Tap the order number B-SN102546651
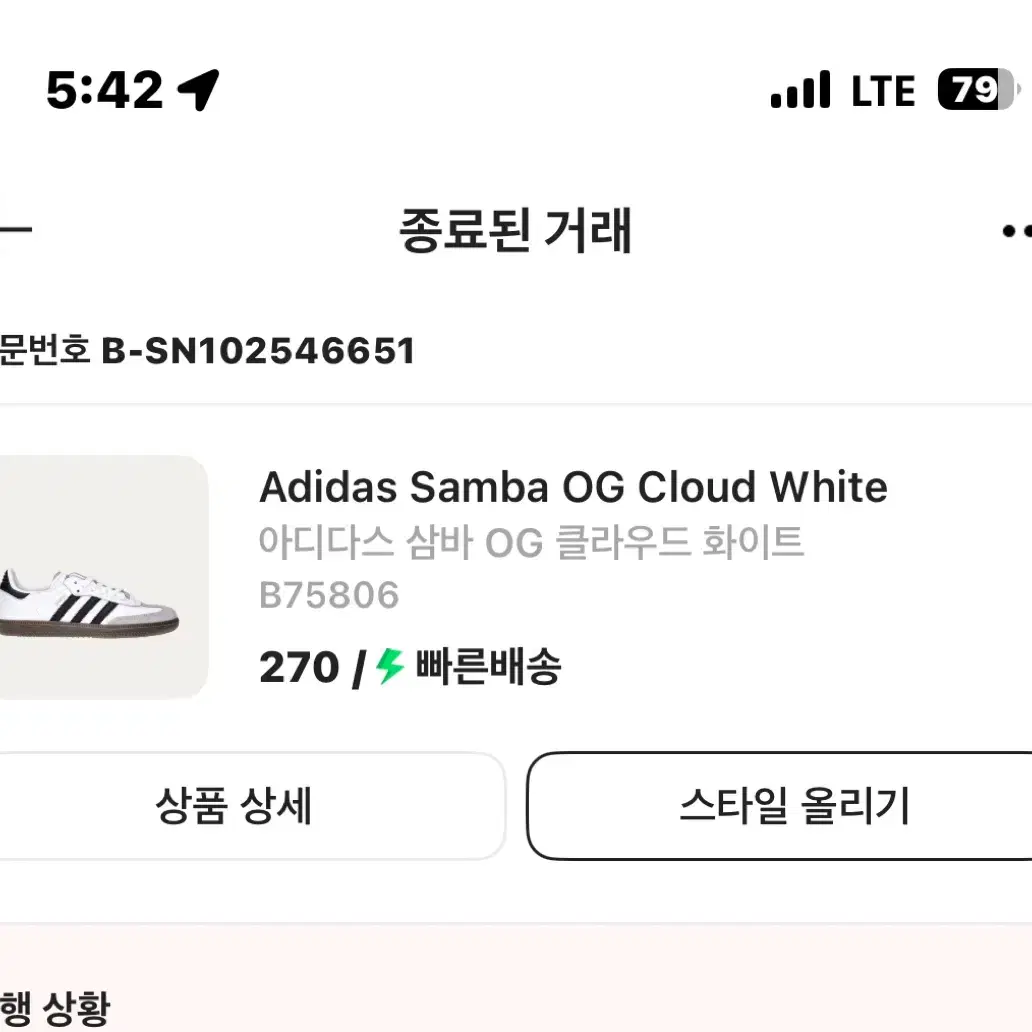The image size is (1032, 1032). 258,351
